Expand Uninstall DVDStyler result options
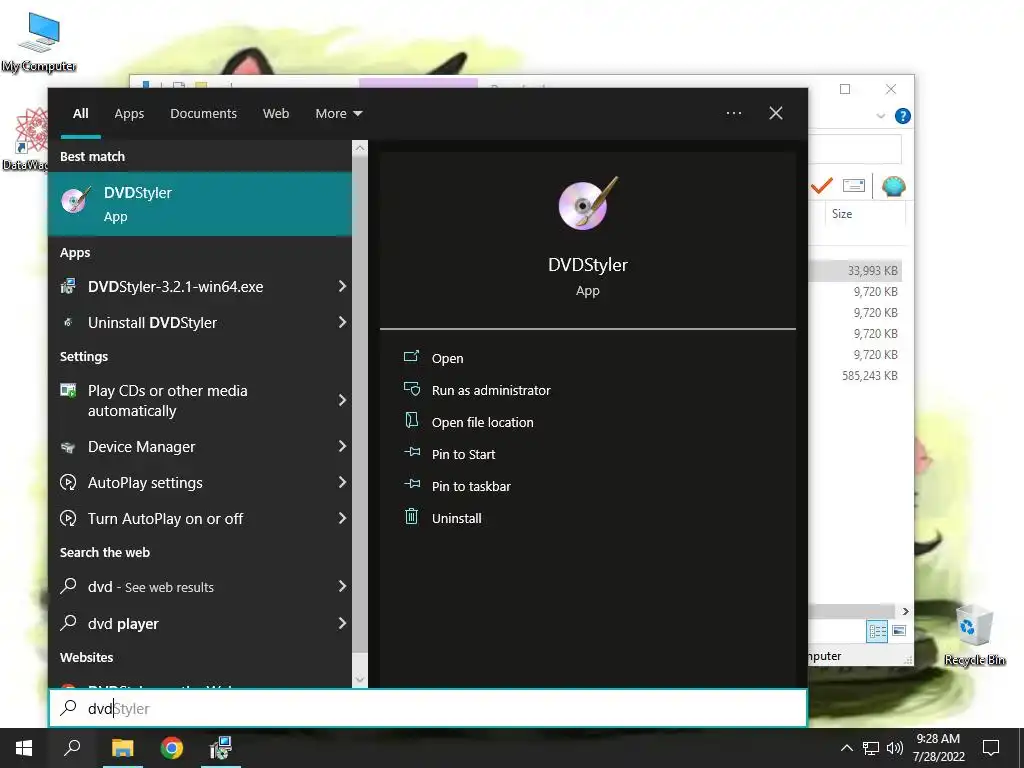The width and height of the screenshot is (1024, 768). point(342,322)
